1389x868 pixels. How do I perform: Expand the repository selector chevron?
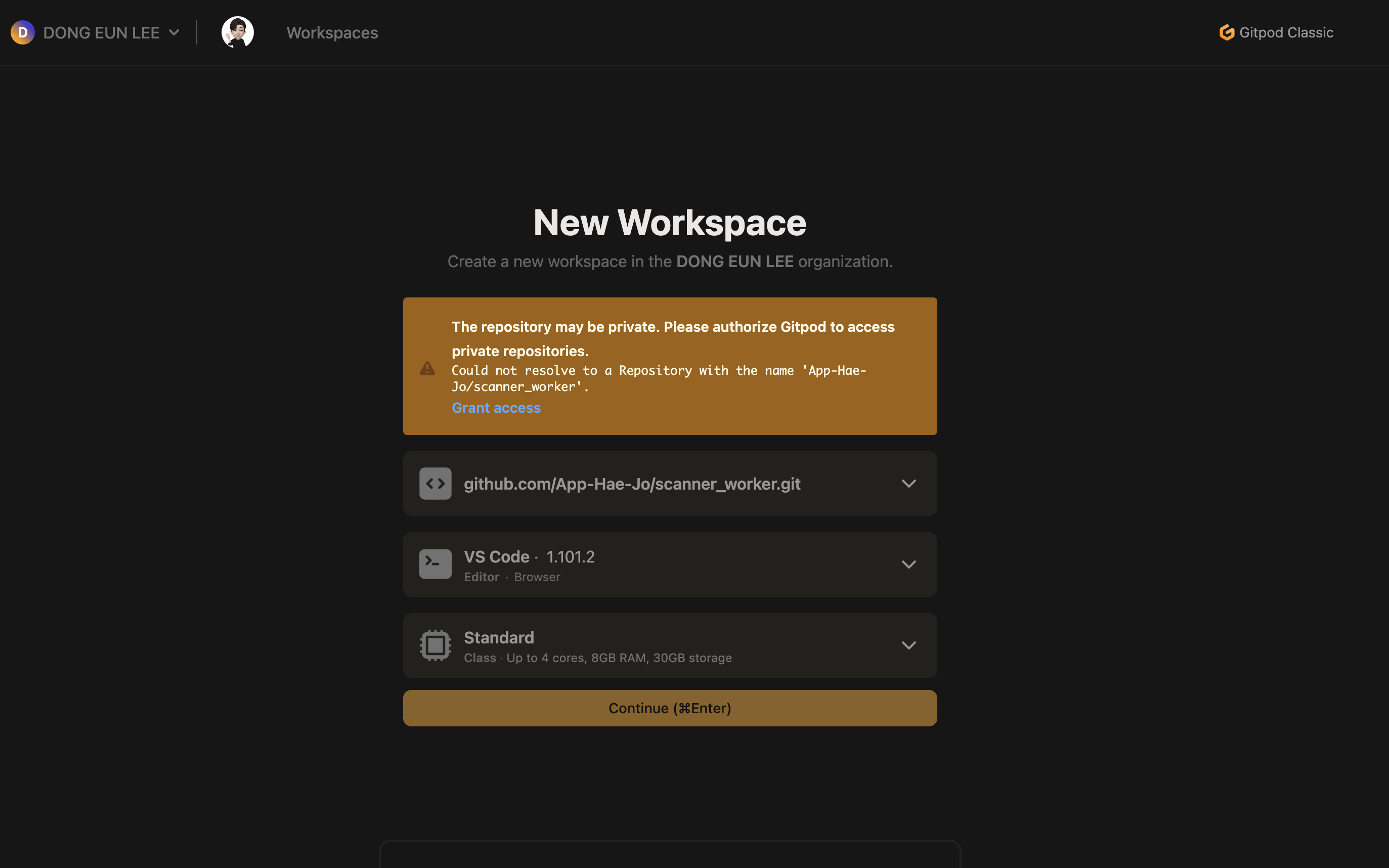[x=908, y=484]
